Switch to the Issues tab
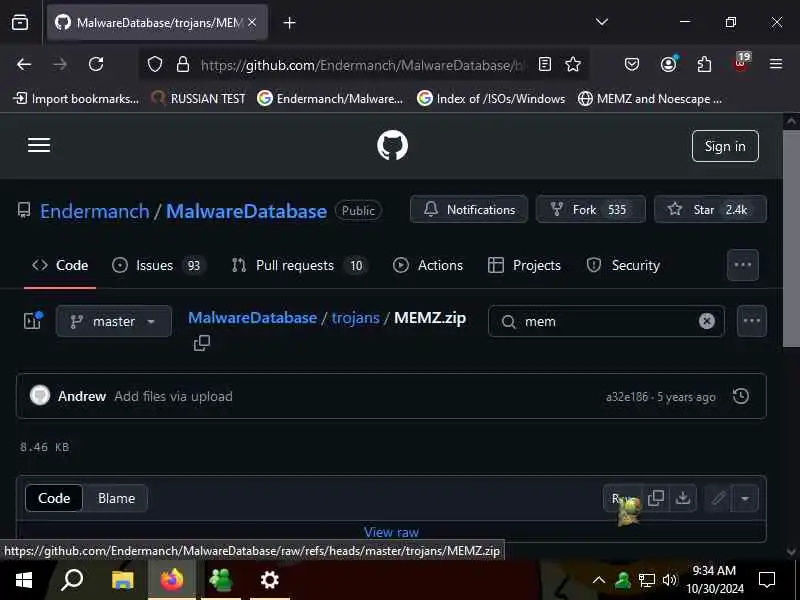The width and height of the screenshot is (800, 600). [158, 265]
